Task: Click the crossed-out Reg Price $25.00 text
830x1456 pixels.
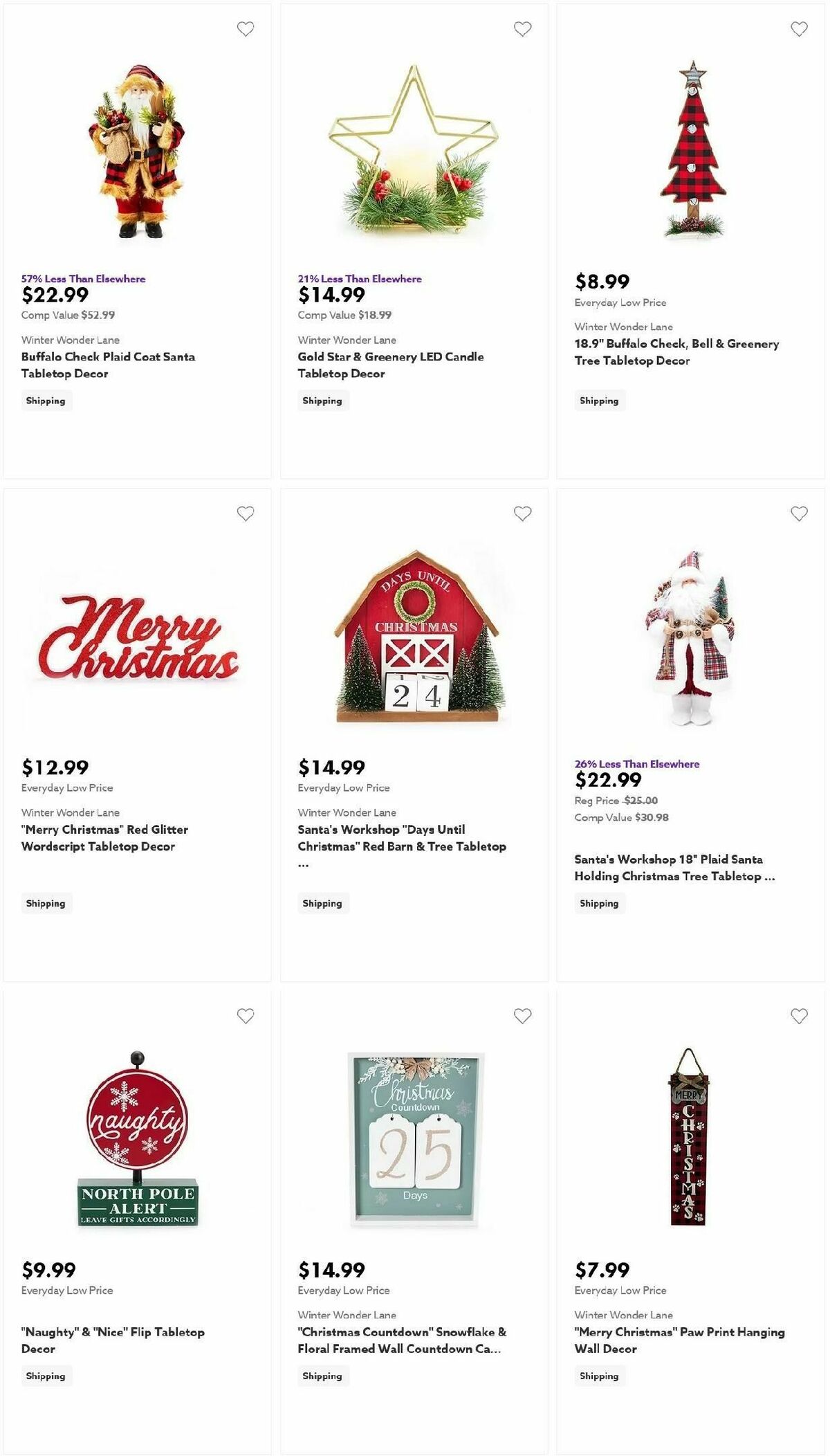Action: (x=641, y=799)
